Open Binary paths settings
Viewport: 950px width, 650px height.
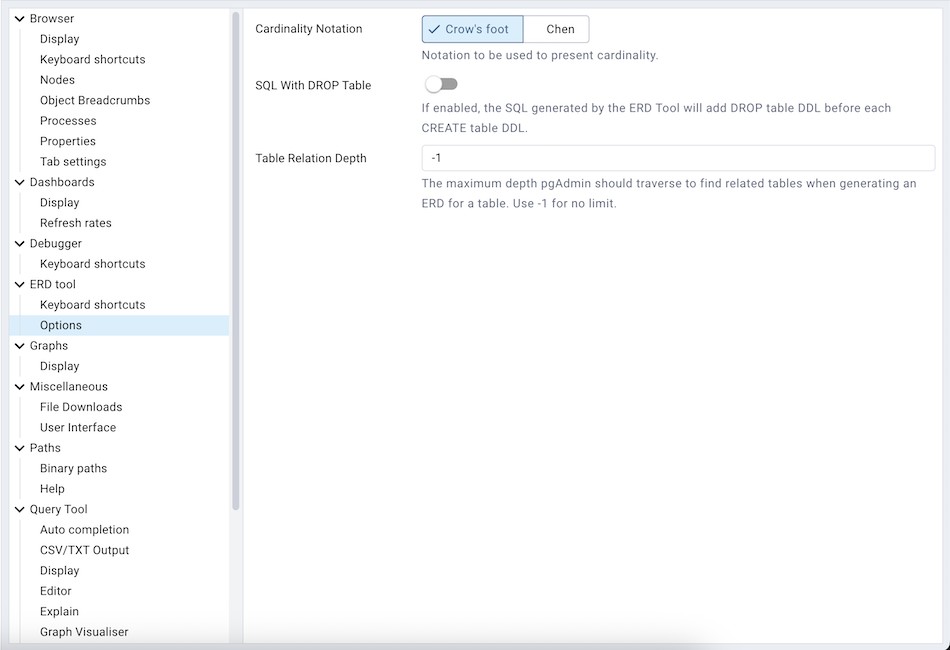coord(73,468)
